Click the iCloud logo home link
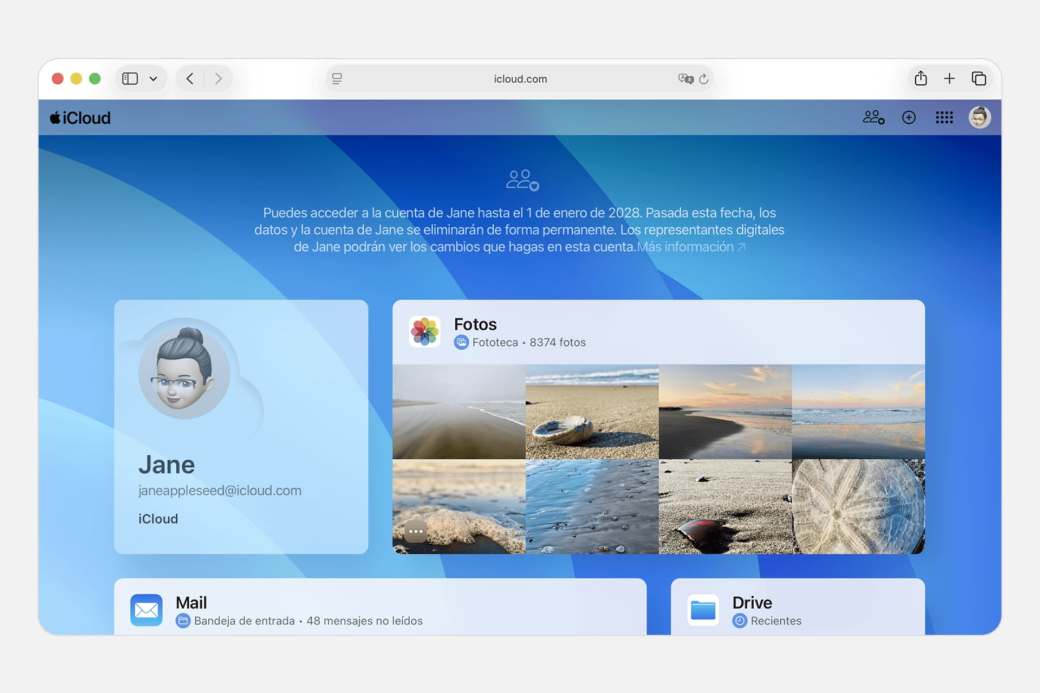Image resolution: width=1040 pixels, height=693 pixels. pyautogui.click(x=80, y=118)
